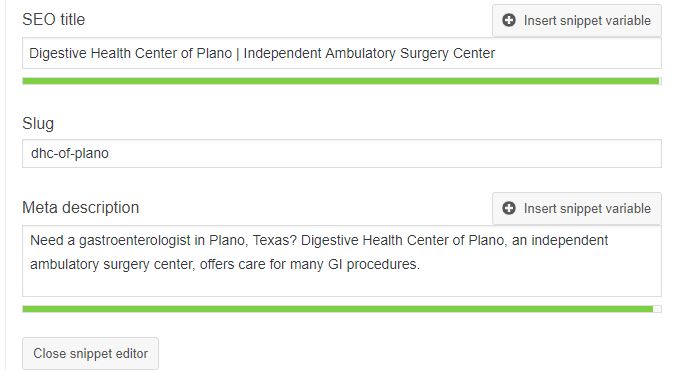
Task: Click the plus icon beside SEO title
Action: click(509, 20)
